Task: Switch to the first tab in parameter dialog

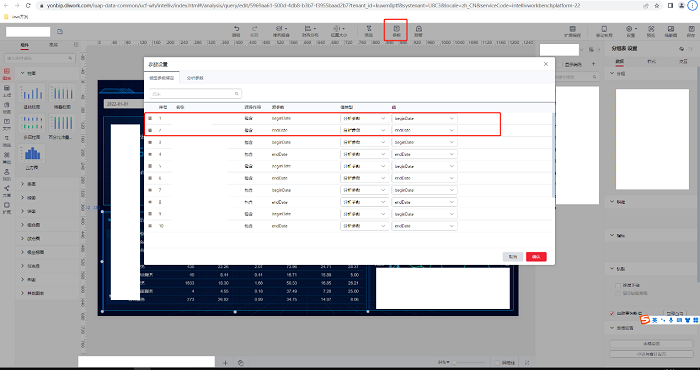Action: coord(162,78)
